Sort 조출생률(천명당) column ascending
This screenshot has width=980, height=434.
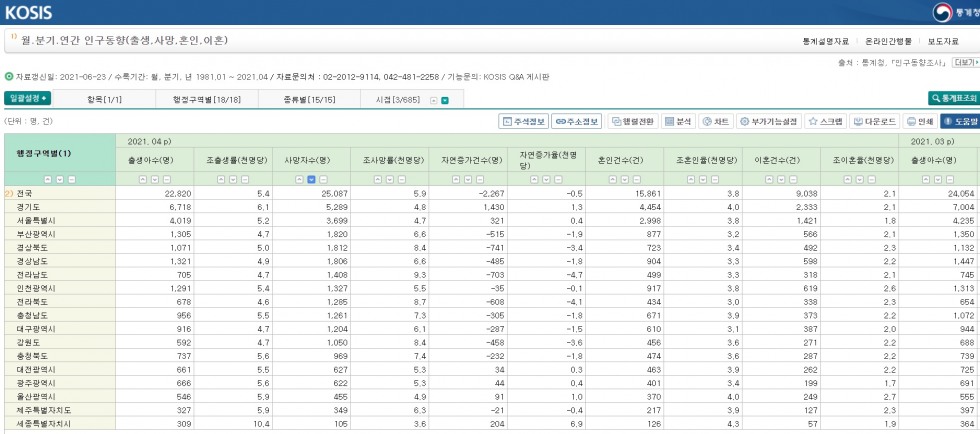pos(221,179)
